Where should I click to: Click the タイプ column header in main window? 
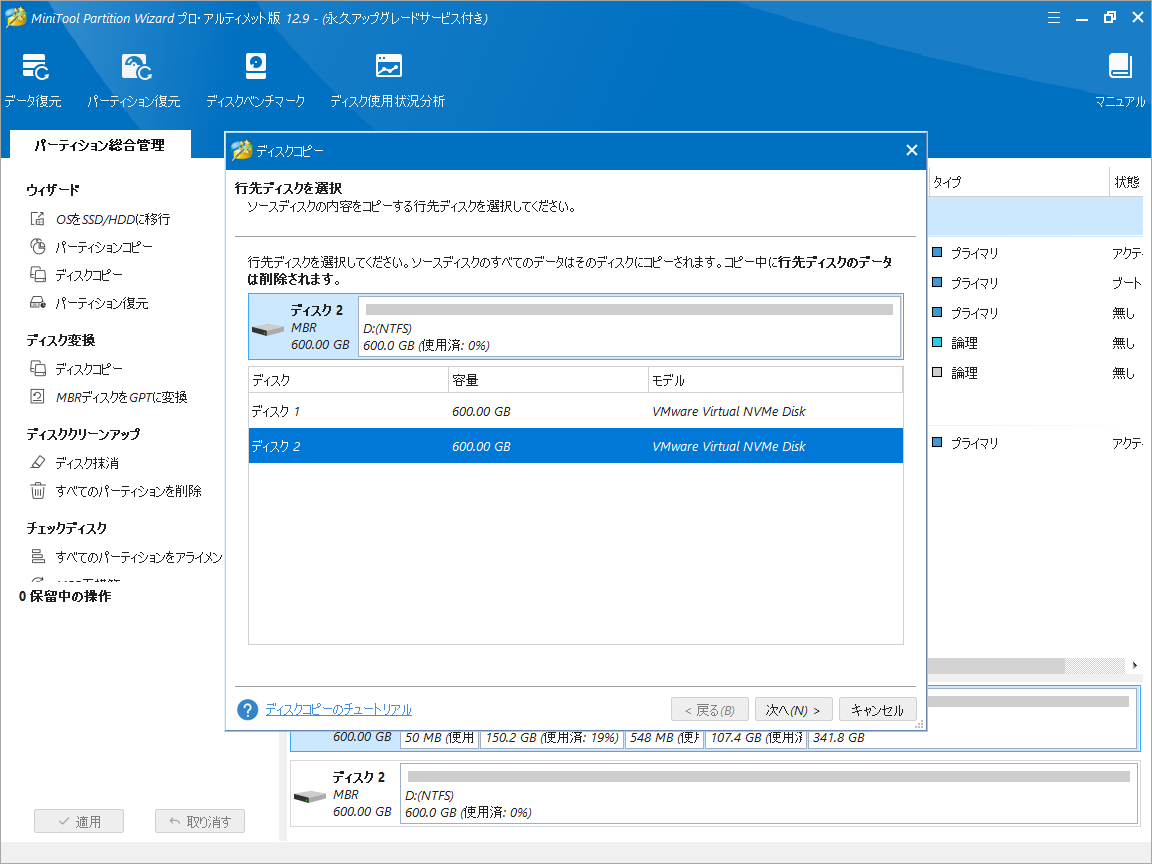coord(1018,181)
